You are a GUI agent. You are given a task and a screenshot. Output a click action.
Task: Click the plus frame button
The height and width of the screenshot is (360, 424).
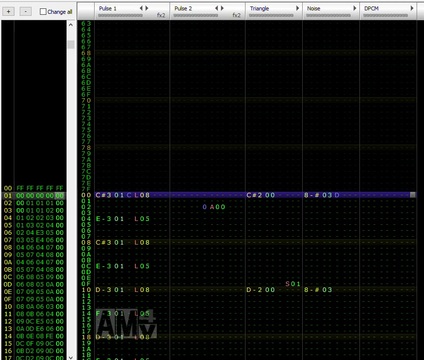[8, 11]
